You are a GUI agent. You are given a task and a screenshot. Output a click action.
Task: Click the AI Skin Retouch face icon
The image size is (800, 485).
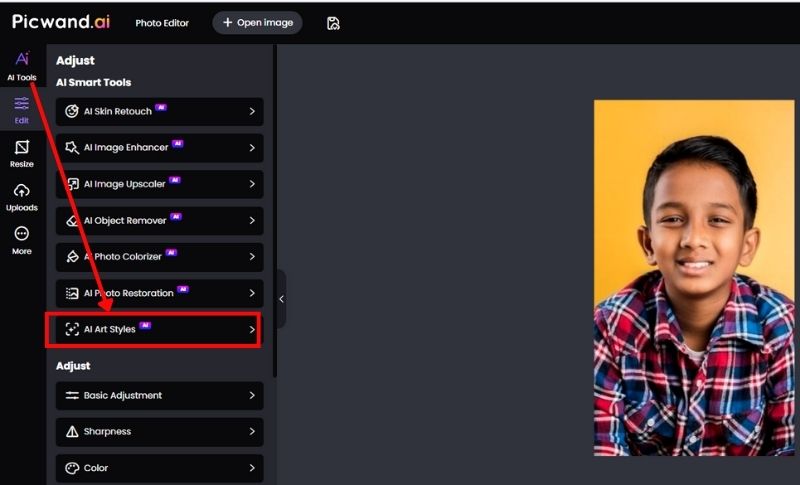pyautogui.click(x=72, y=111)
